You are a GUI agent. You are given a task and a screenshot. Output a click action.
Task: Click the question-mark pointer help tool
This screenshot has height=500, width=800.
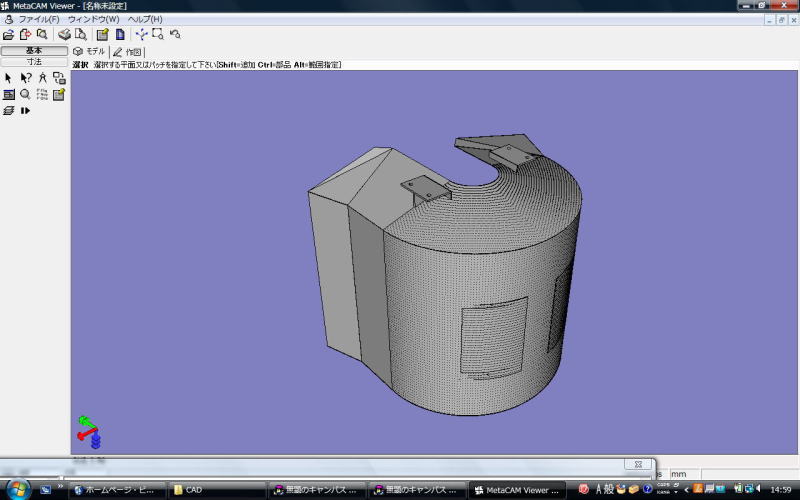[x=26, y=78]
